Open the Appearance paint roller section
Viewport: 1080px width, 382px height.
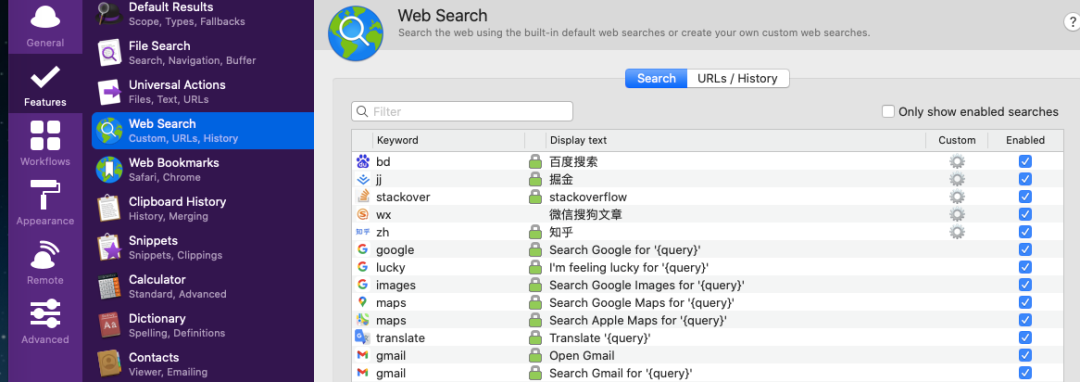[45, 202]
